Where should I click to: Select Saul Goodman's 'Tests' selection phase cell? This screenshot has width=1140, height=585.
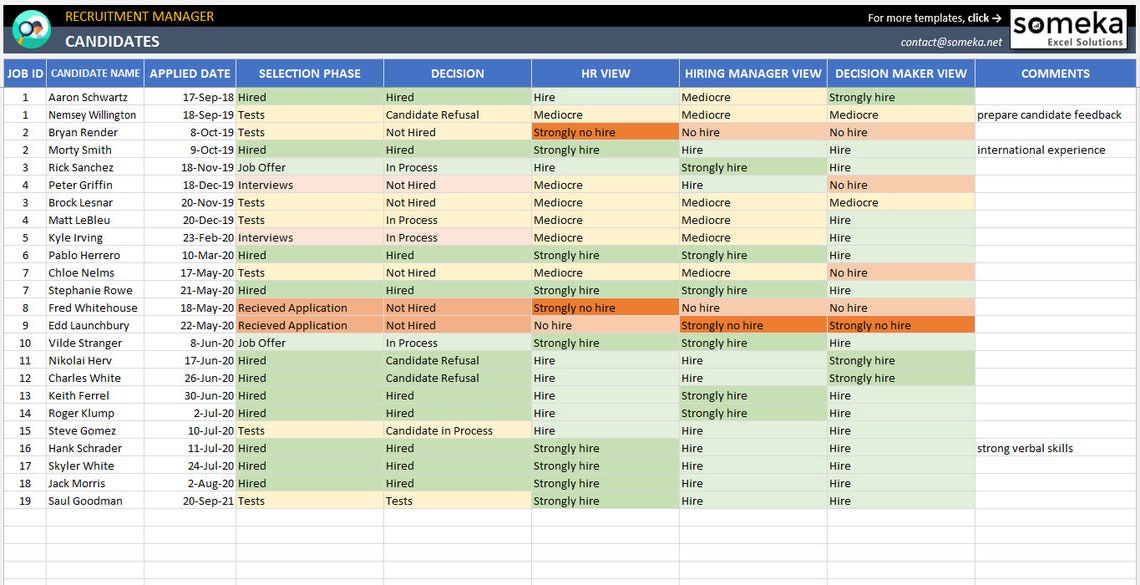pyautogui.click(x=307, y=500)
